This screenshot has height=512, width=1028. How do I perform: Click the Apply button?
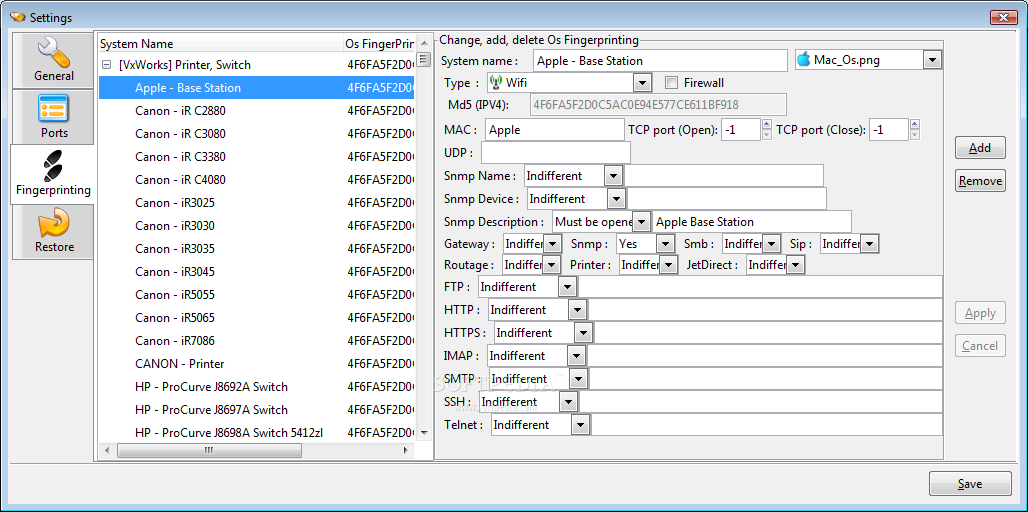click(x=980, y=313)
